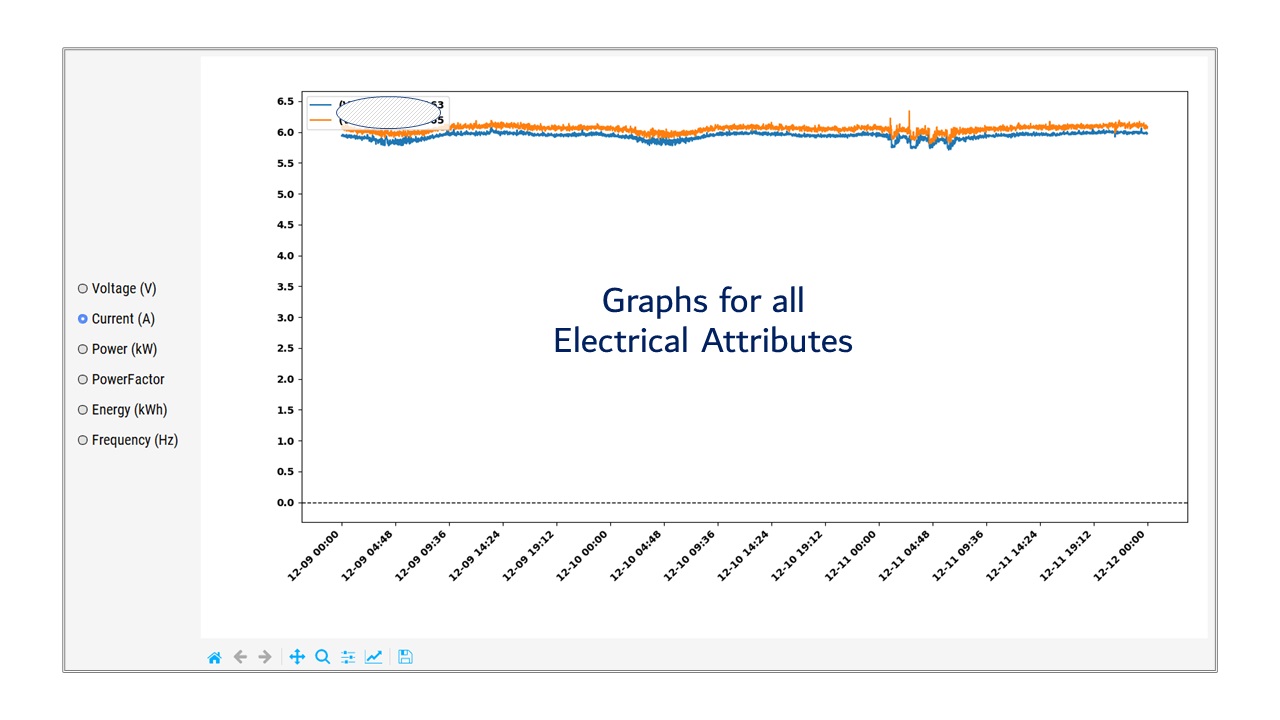Select the Voltage (V) radio button
The width and height of the screenshot is (1280, 720).
click(83, 289)
